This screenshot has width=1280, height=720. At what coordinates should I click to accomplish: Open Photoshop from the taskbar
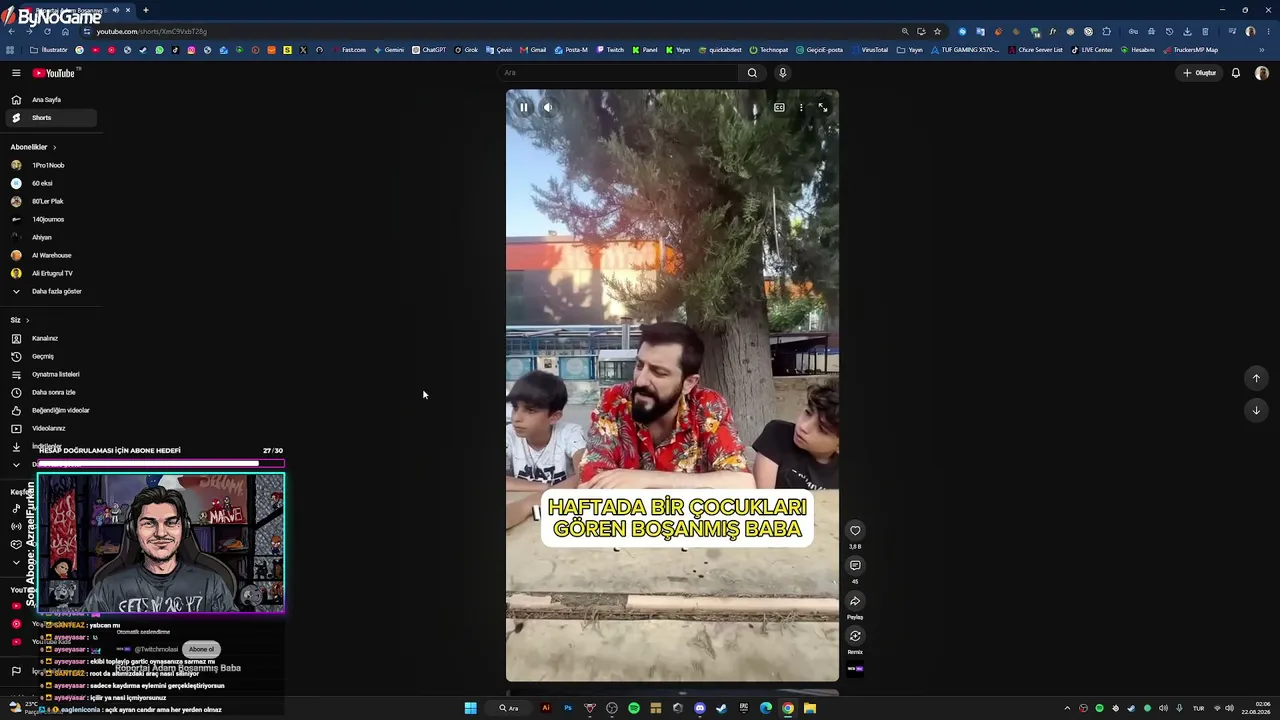click(568, 708)
